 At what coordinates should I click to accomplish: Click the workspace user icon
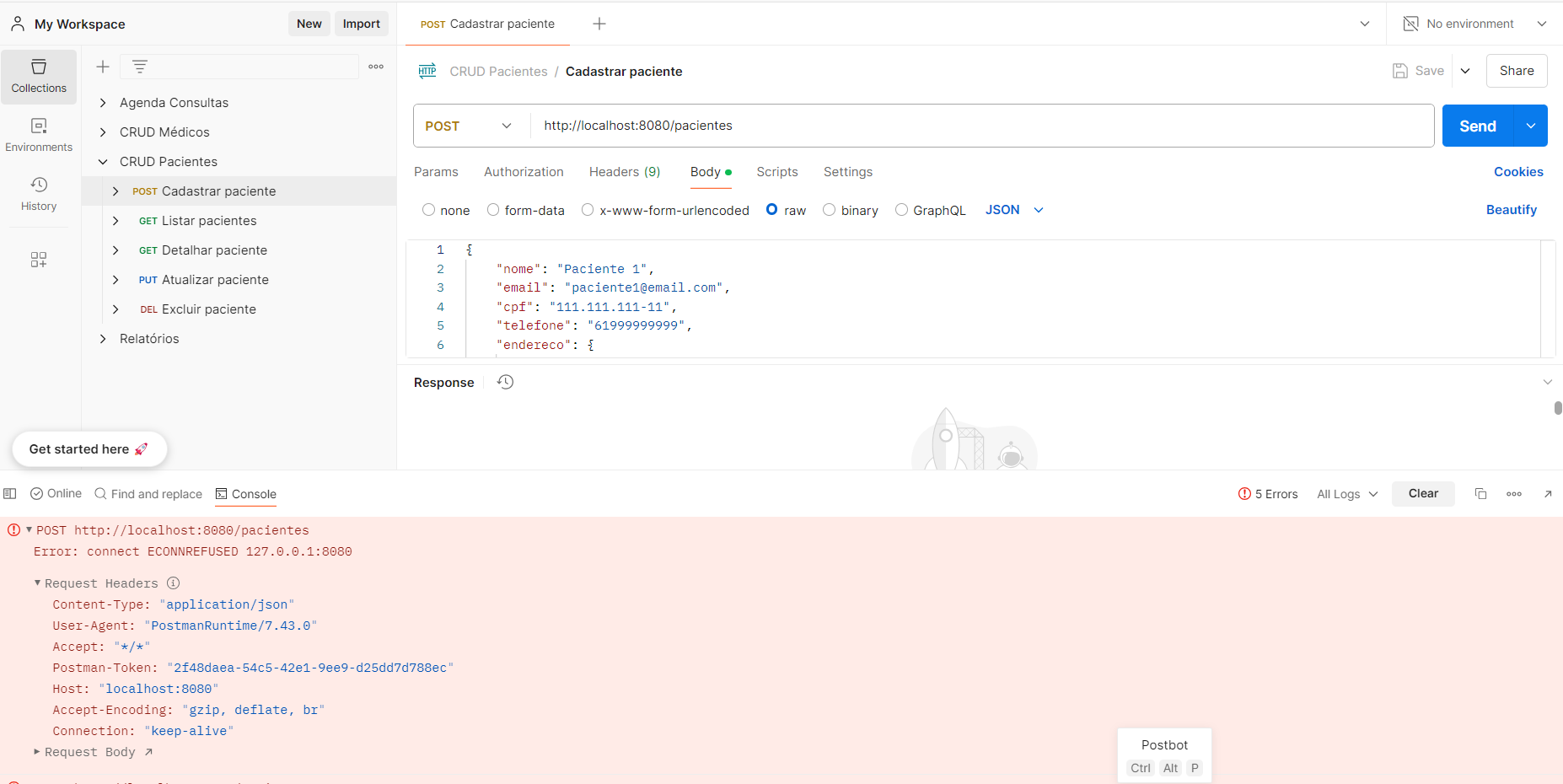tap(18, 24)
